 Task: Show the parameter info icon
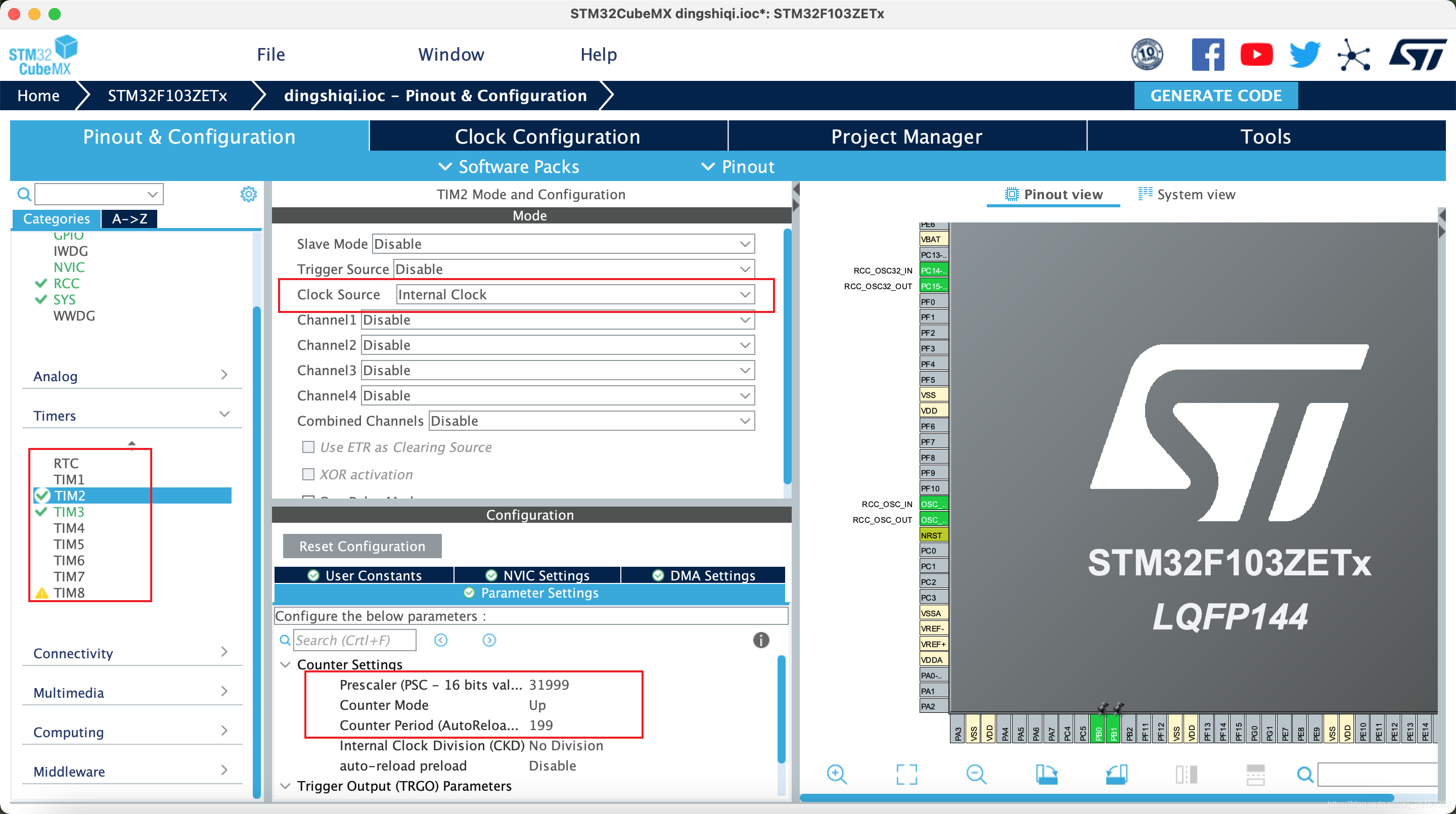pos(761,640)
